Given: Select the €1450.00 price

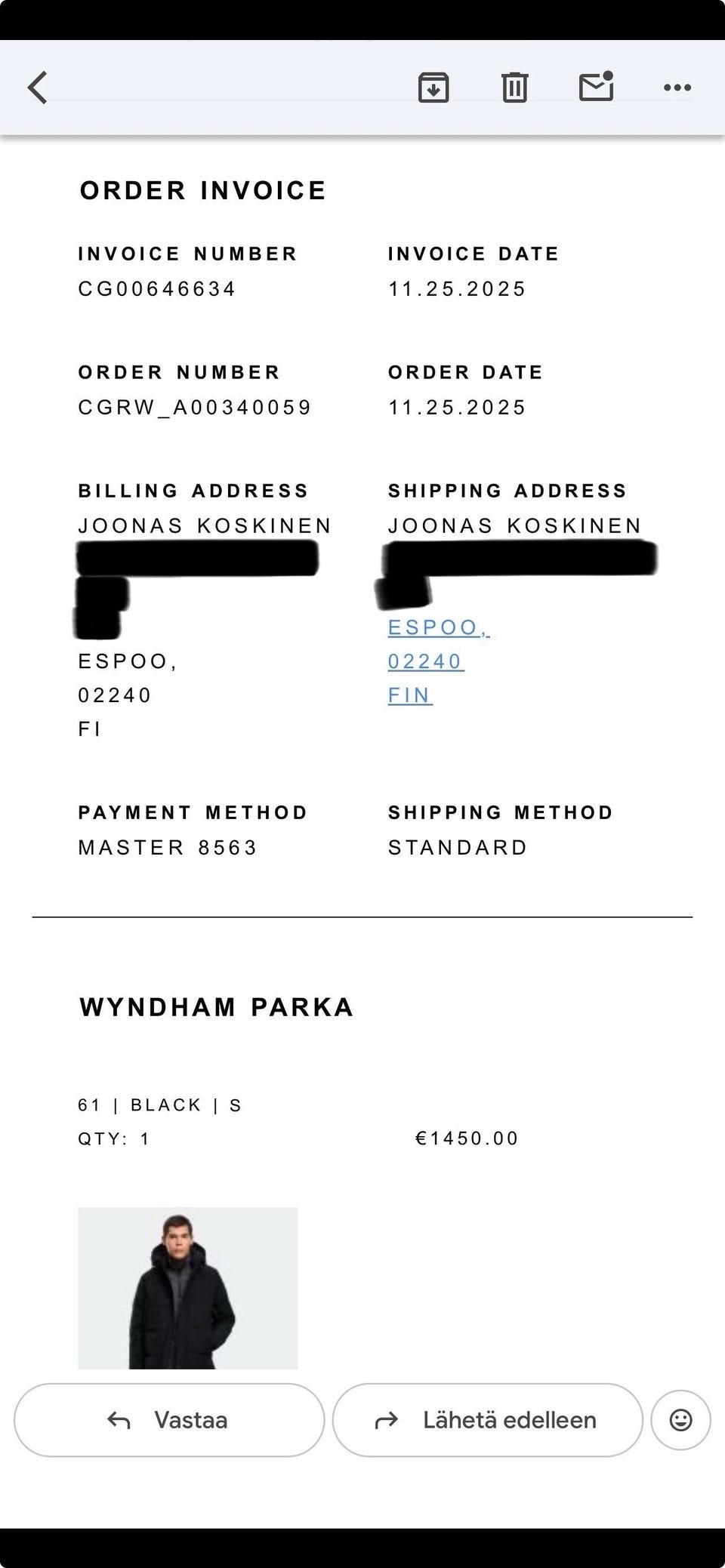Looking at the screenshot, I should tap(467, 1138).
